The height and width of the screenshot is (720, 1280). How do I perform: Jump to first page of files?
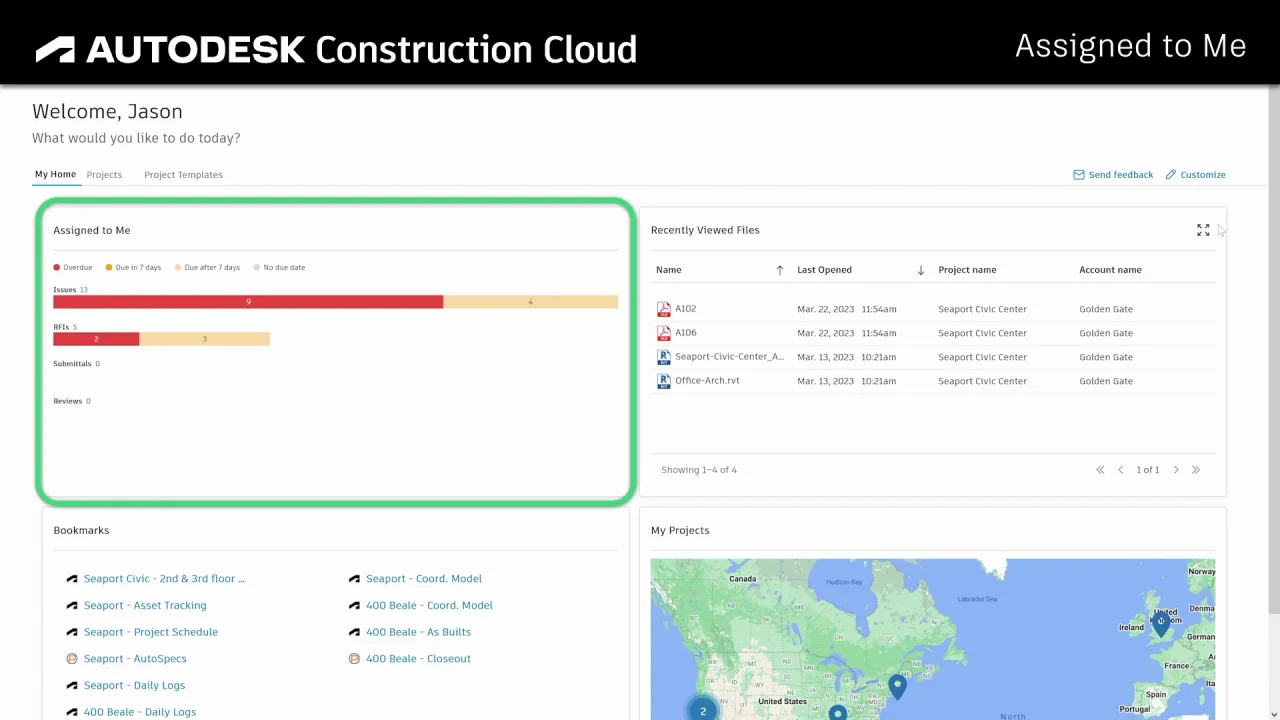pos(1100,470)
